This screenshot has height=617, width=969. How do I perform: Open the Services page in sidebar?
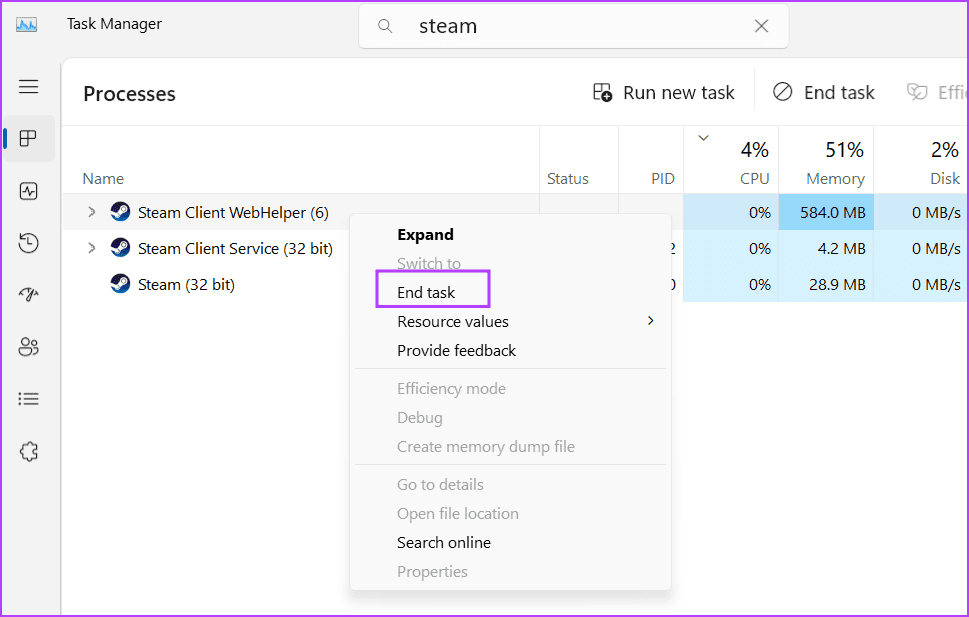[x=28, y=451]
